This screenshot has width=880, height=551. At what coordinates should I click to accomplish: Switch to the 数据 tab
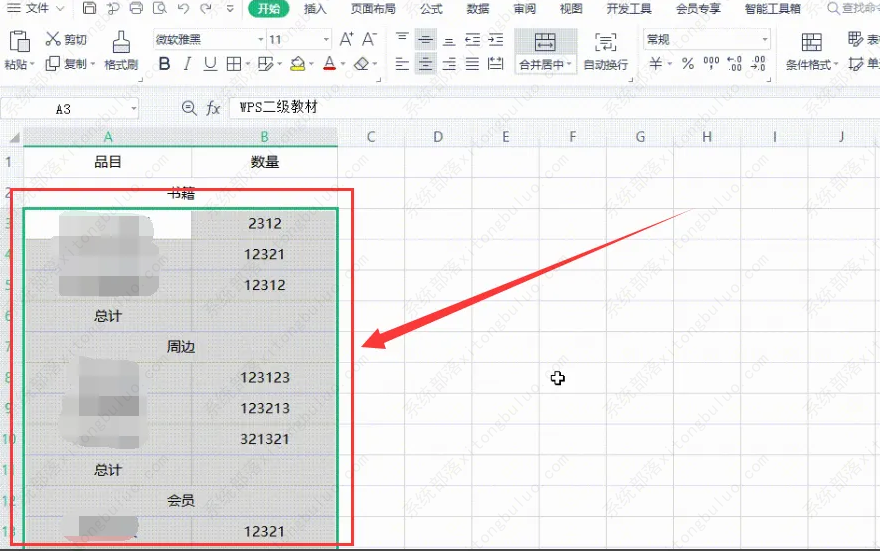click(478, 8)
